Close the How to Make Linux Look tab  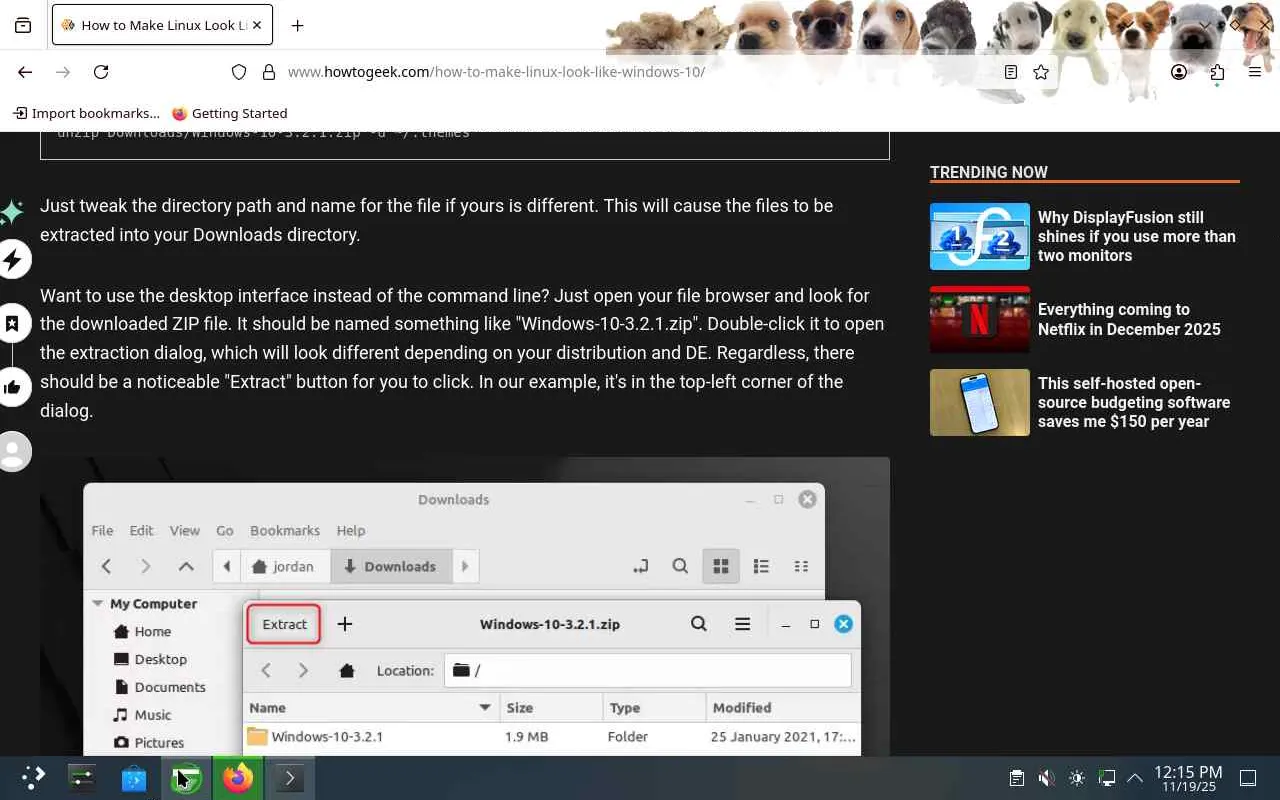[x=256, y=26]
